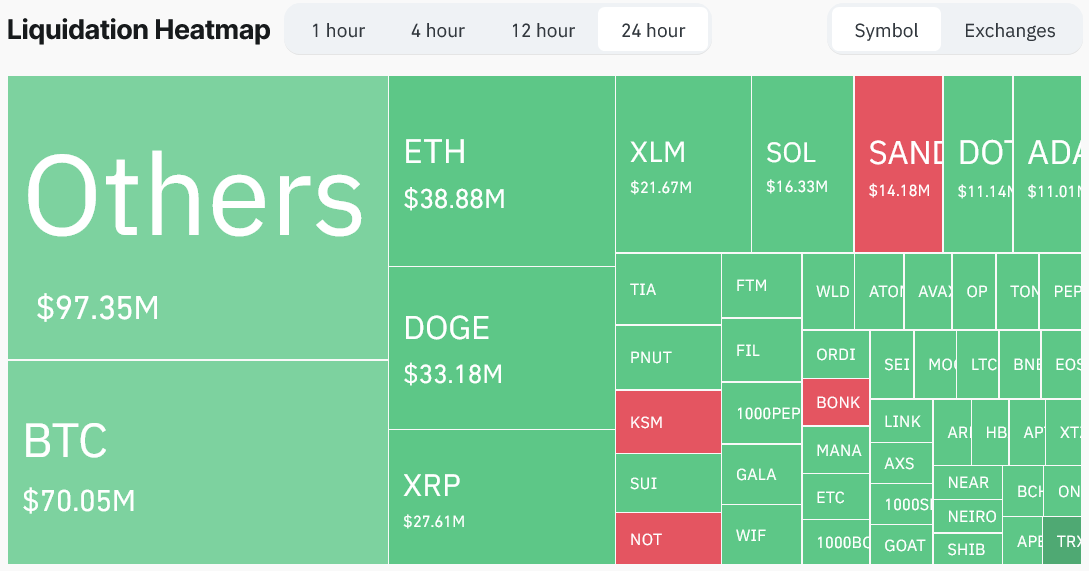This screenshot has width=1089, height=571.
Task: Open the SOL $16.33M tile
Action: click(803, 164)
